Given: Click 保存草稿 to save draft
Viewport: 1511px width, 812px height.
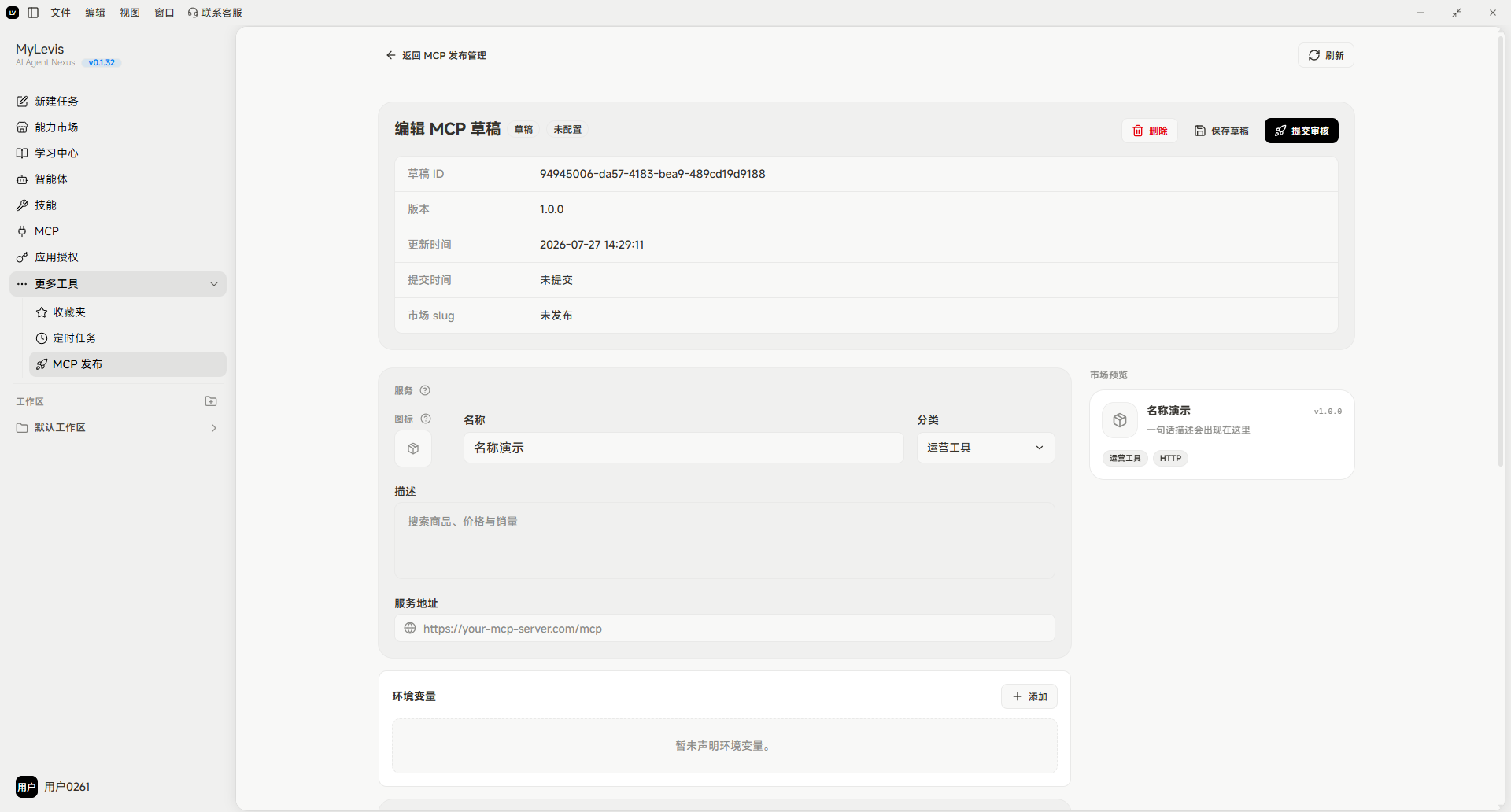Looking at the screenshot, I should [x=1221, y=131].
